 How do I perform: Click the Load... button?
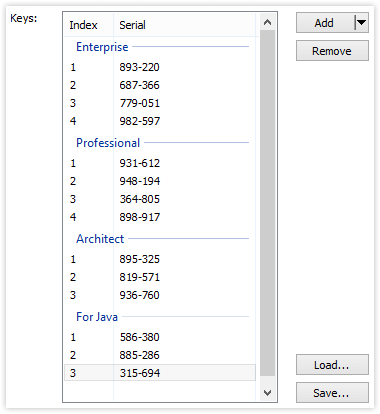332,365
